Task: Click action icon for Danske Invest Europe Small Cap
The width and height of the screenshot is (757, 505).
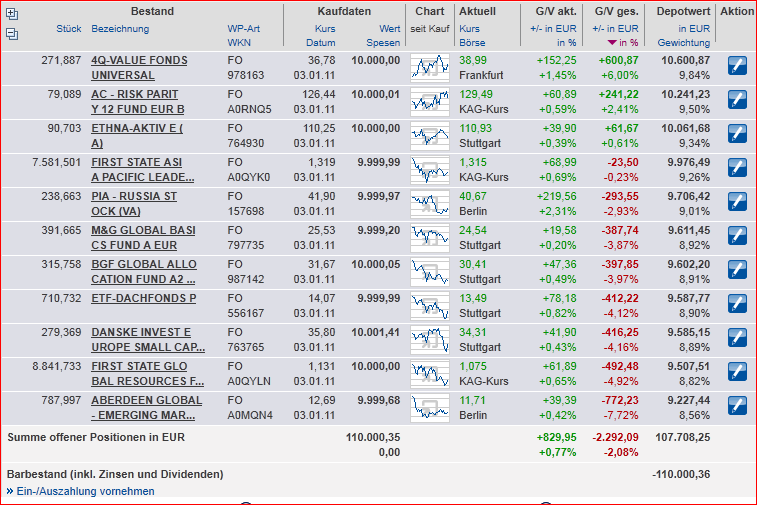Action: (737, 339)
